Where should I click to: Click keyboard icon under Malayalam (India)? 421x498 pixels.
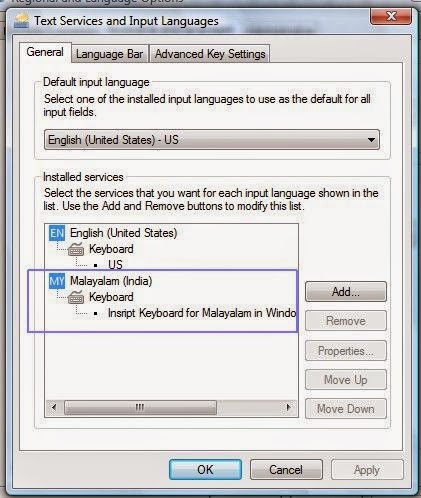tap(76, 297)
